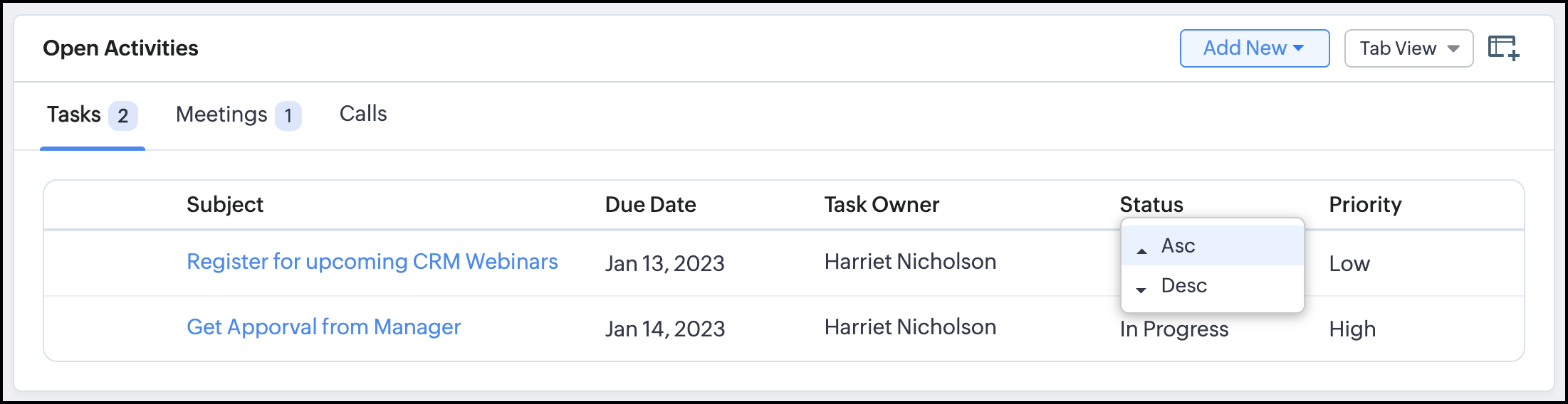
Task: Click the Priority column header
Action: 1364,205
